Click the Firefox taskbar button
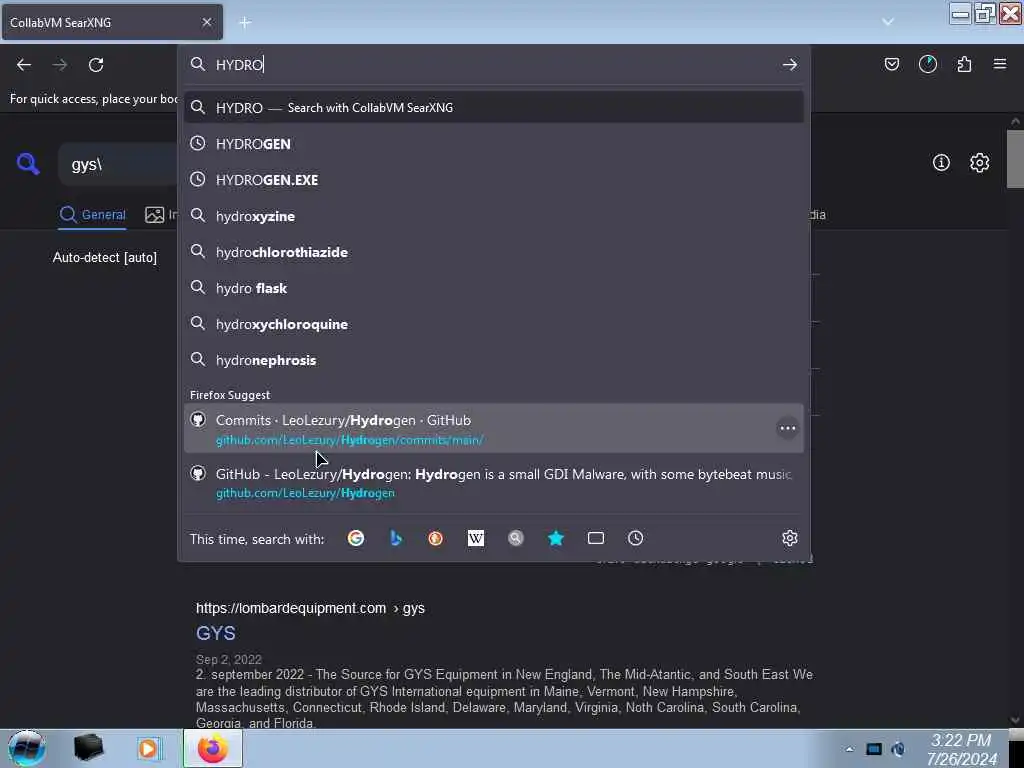Screen dimensions: 1024x768 [x=213, y=748]
